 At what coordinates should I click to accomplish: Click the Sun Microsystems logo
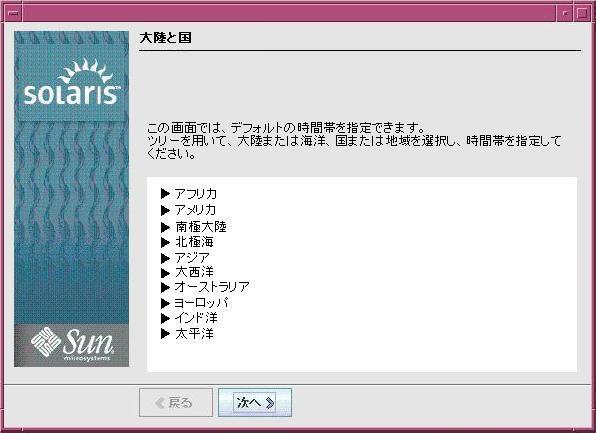point(71,344)
